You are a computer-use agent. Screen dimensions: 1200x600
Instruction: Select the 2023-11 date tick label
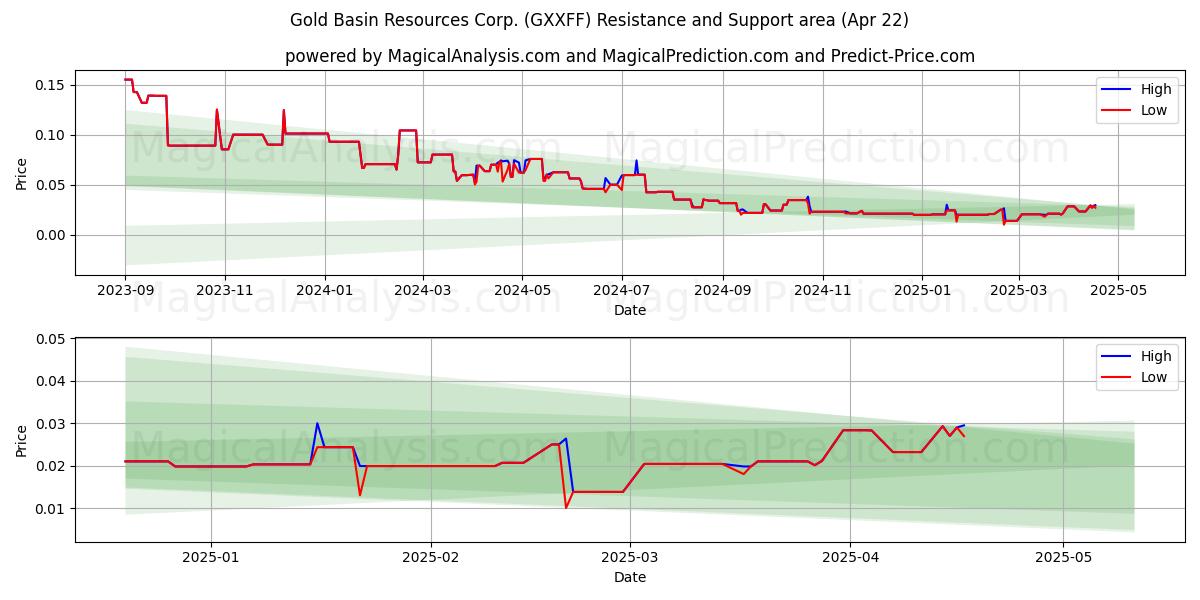coord(224,291)
